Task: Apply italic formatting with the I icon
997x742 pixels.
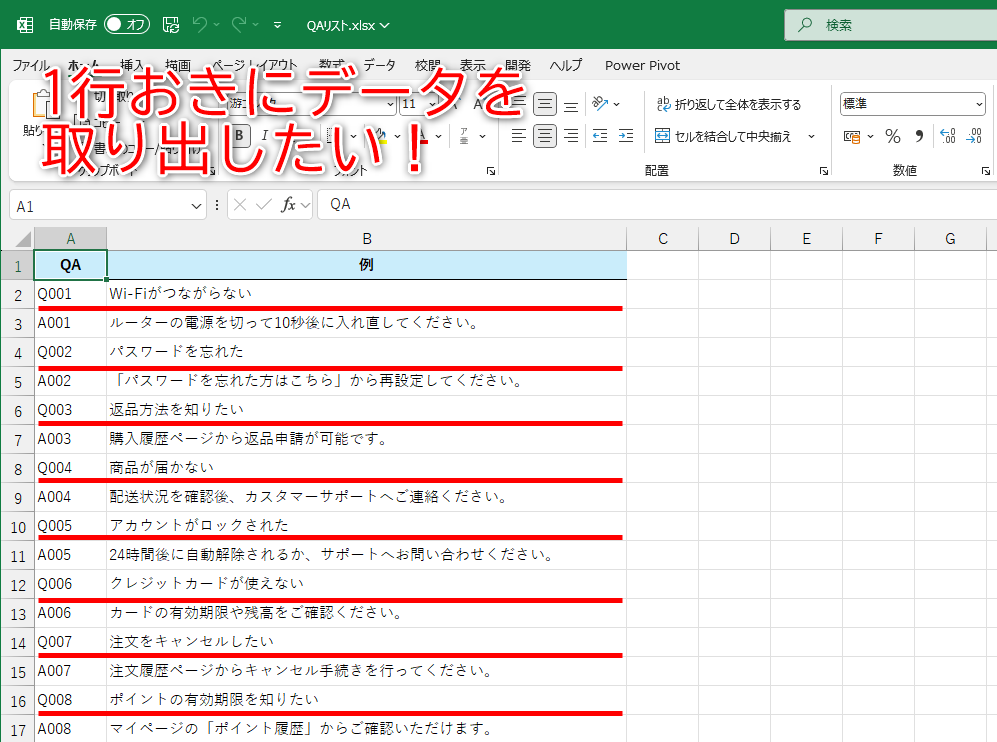Action: [x=263, y=136]
